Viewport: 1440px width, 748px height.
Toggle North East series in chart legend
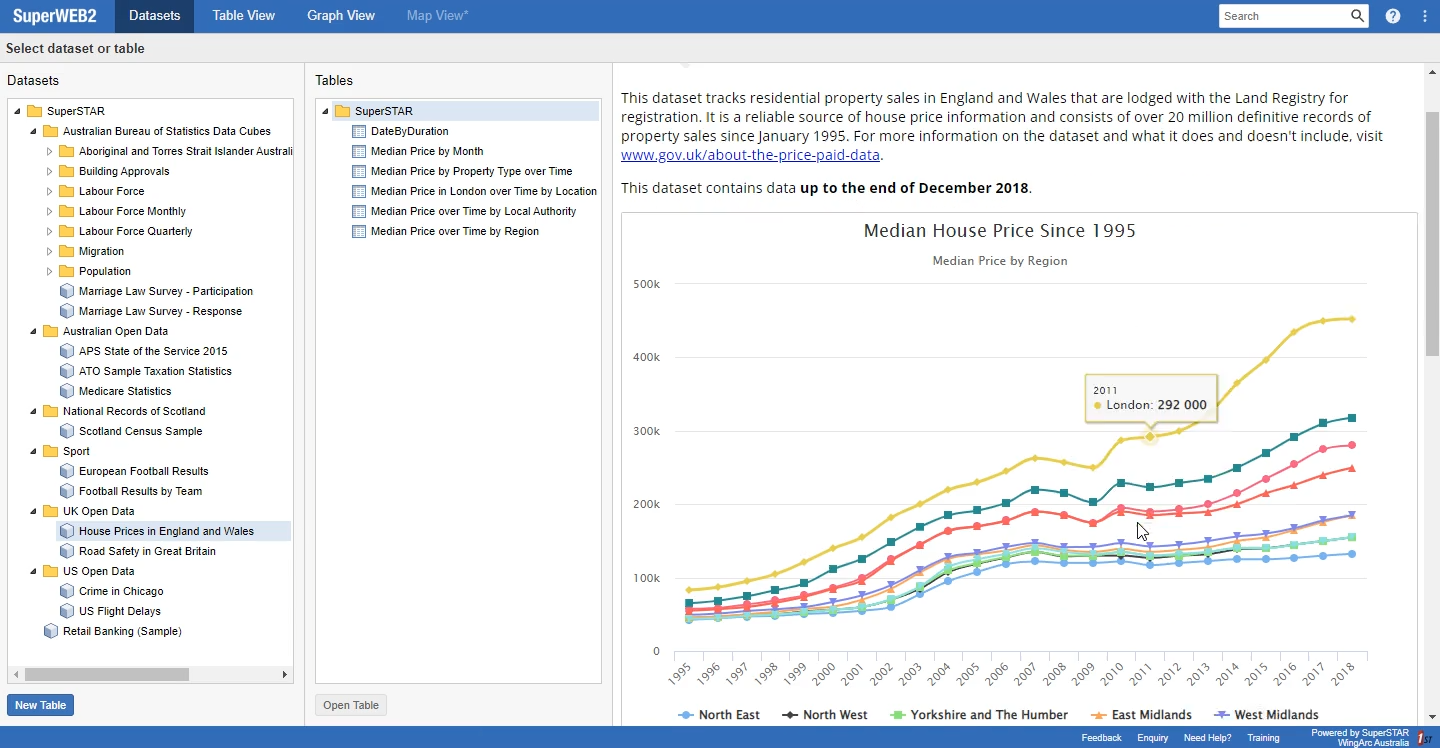719,715
